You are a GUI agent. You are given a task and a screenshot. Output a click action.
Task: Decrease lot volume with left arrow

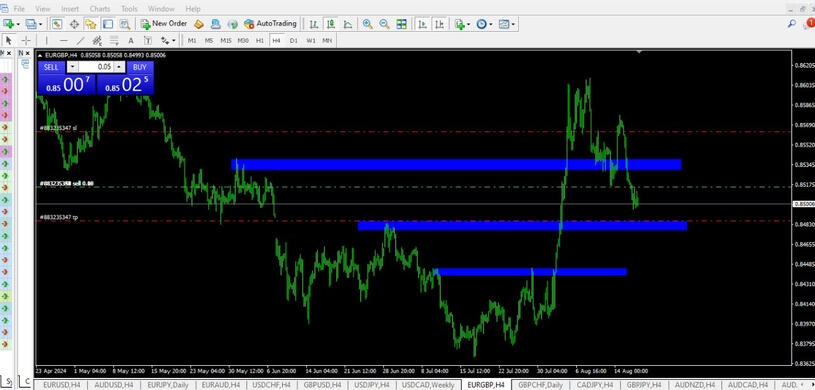coord(72,67)
